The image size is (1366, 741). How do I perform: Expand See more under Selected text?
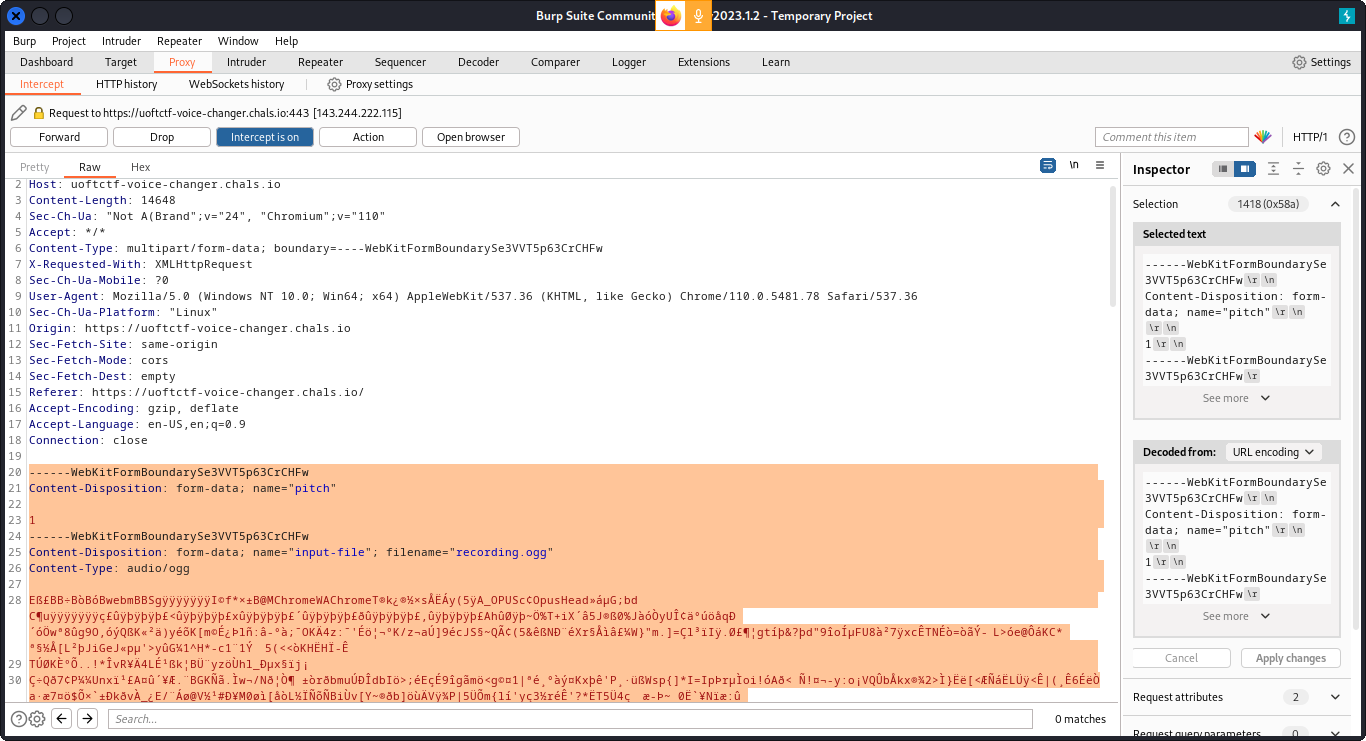click(1236, 398)
